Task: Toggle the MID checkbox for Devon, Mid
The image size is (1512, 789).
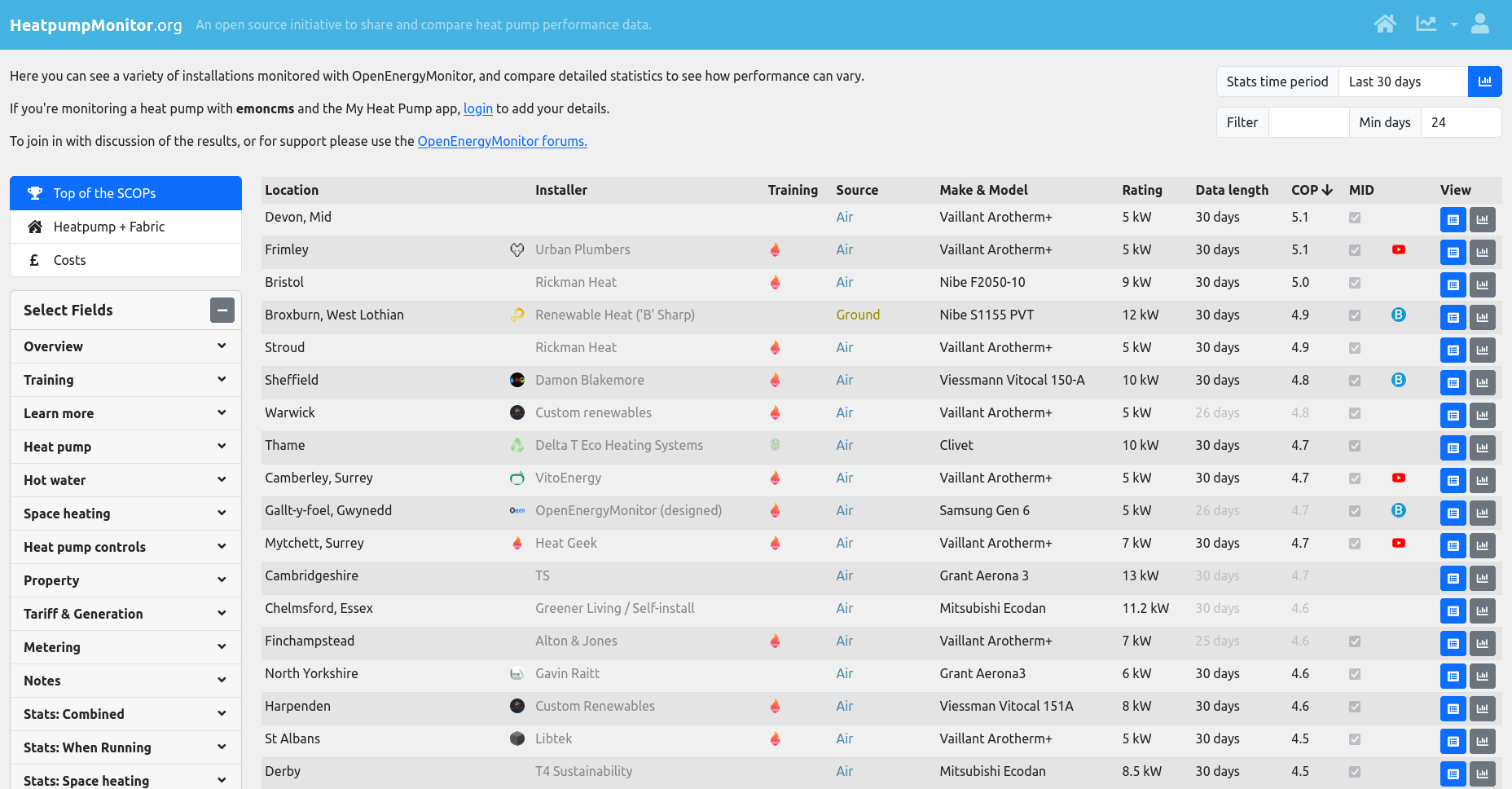Action: (x=1355, y=218)
